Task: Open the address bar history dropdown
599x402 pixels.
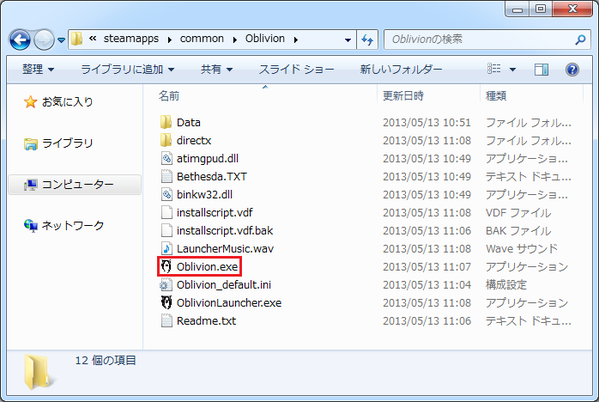Action: tap(348, 39)
